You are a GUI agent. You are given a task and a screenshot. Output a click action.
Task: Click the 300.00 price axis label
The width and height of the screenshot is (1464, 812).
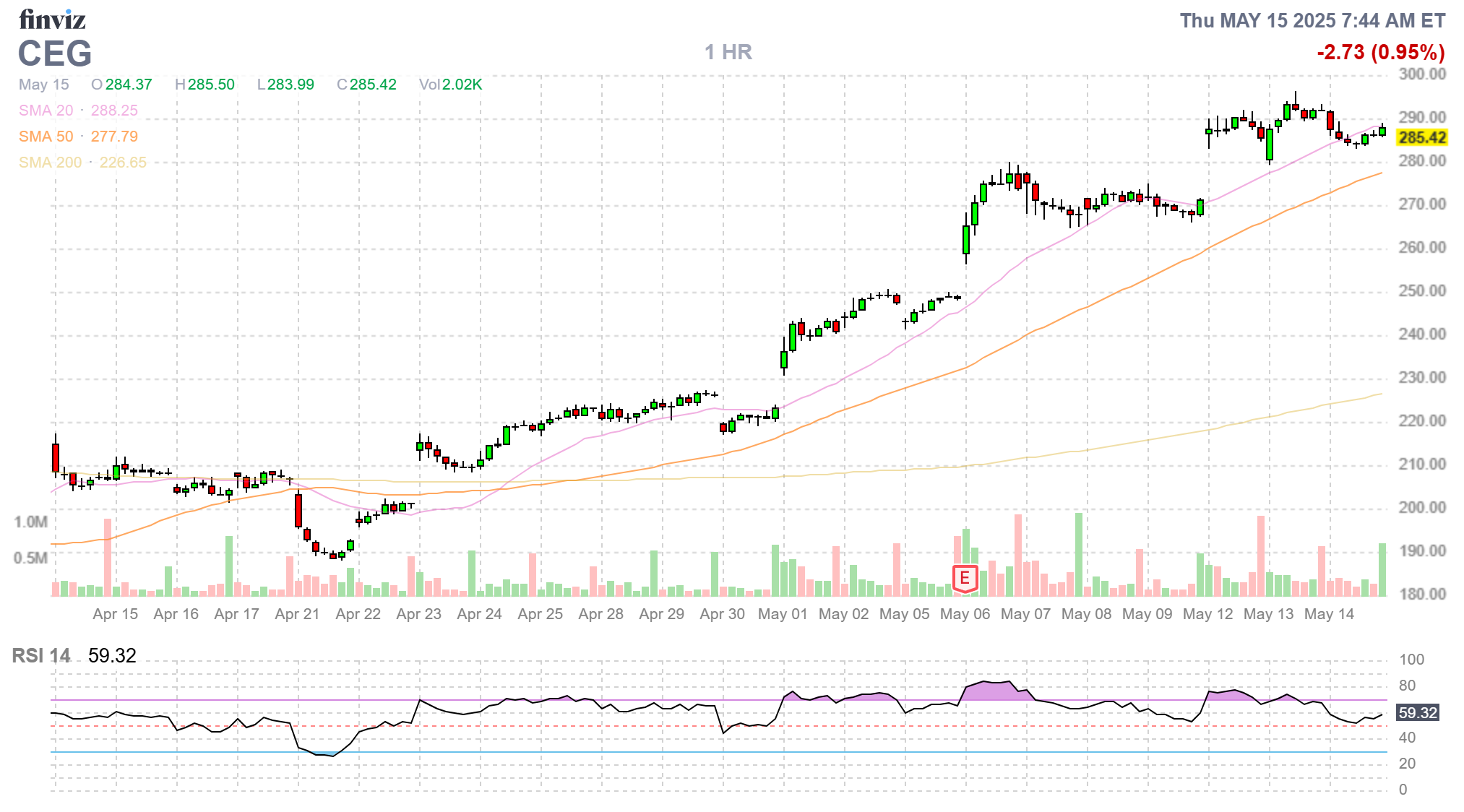point(1422,74)
